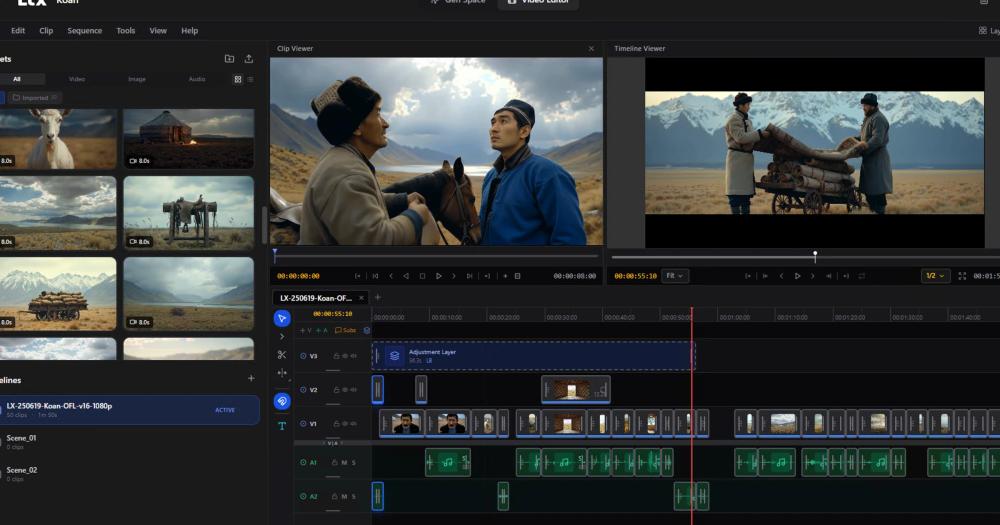Toggle visibility of track V1
Image resolution: width=1000 pixels, height=525 pixels.
[x=345, y=424]
